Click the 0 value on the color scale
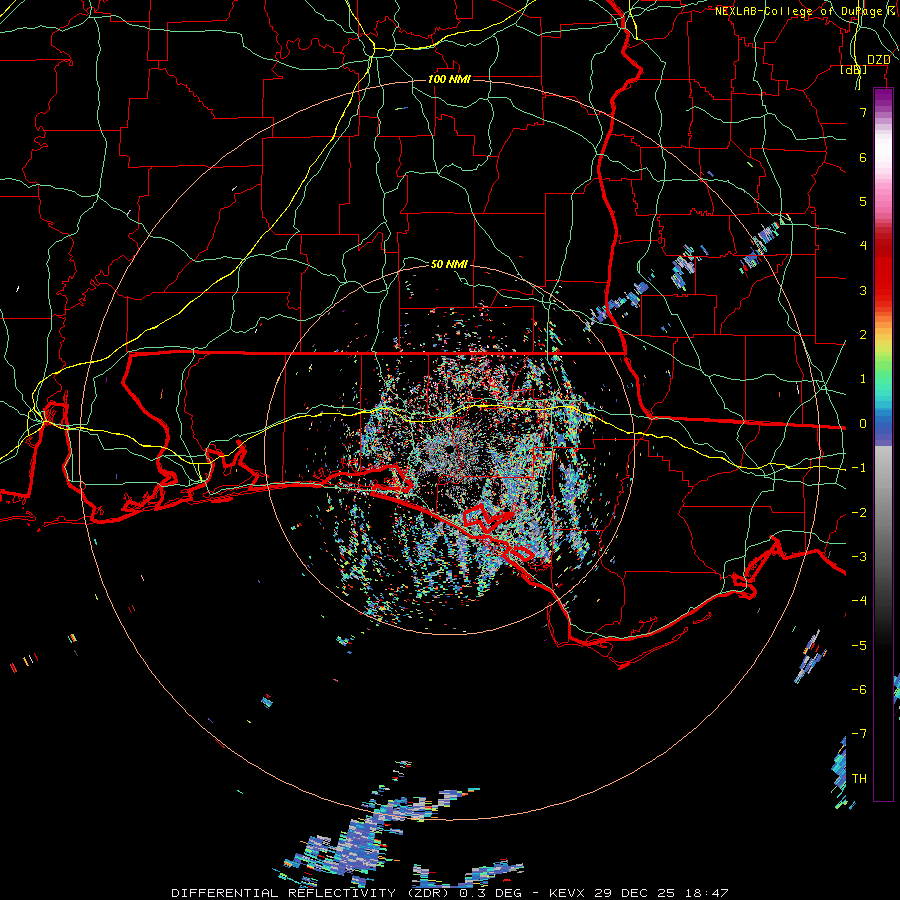900x900 pixels. [863, 424]
